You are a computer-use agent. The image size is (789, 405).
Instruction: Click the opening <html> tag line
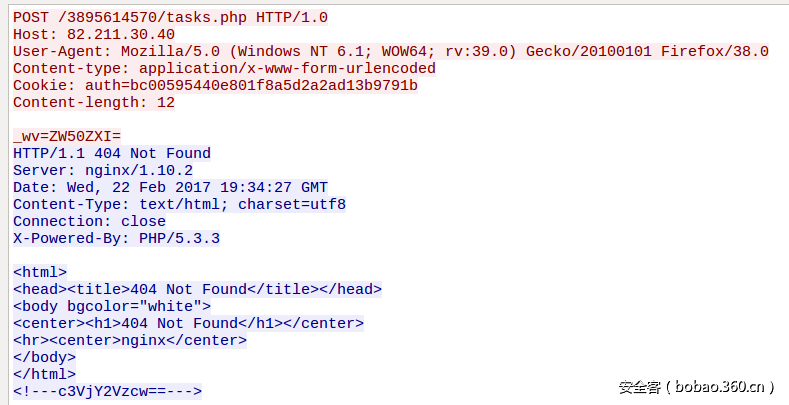coord(40,272)
